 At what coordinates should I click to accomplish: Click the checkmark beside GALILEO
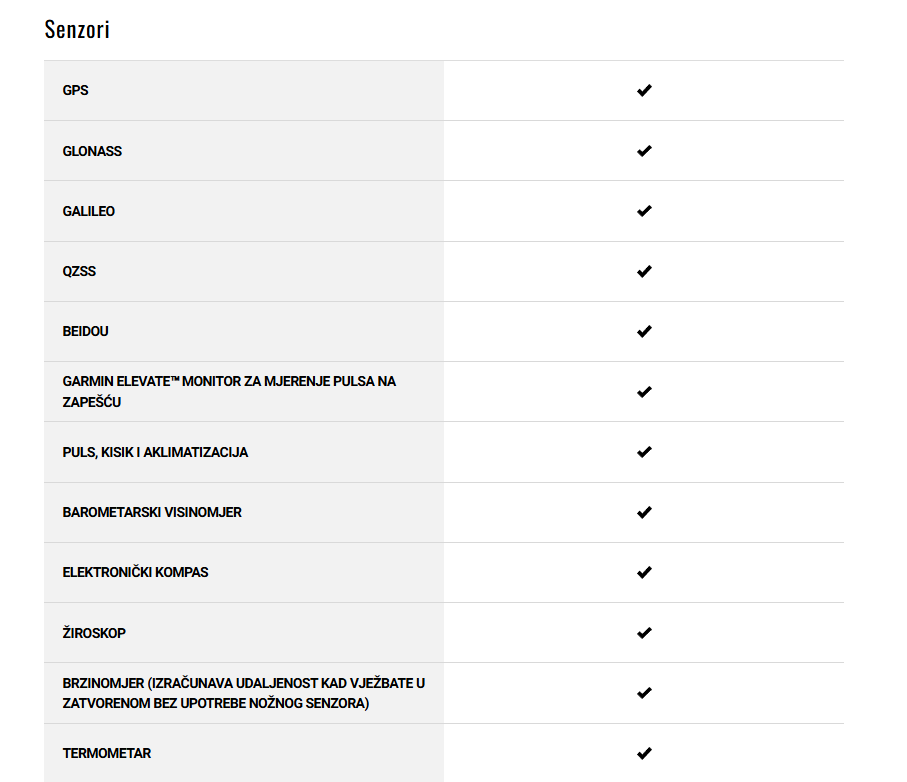[644, 211]
